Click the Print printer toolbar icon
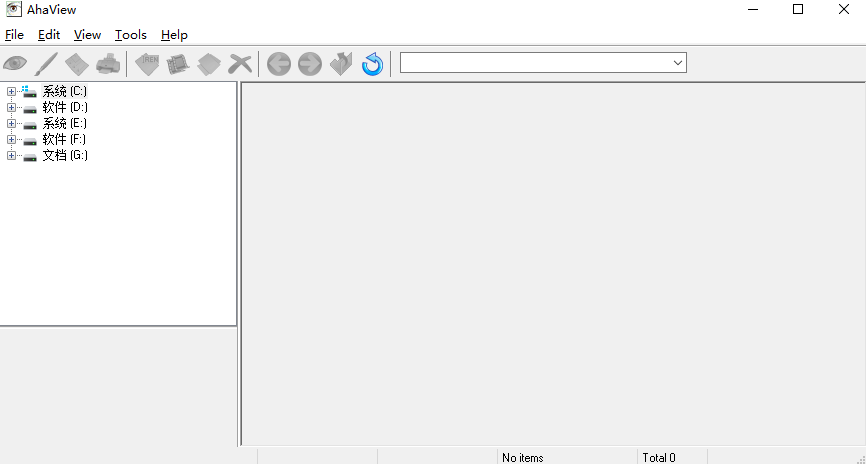Viewport: 866px width, 464px height. coord(108,64)
